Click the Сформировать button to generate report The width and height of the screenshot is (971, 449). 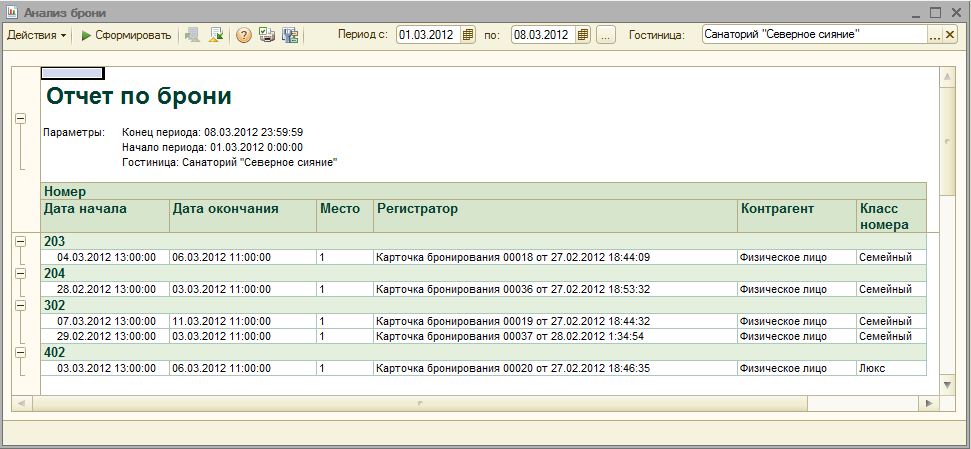(x=126, y=35)
